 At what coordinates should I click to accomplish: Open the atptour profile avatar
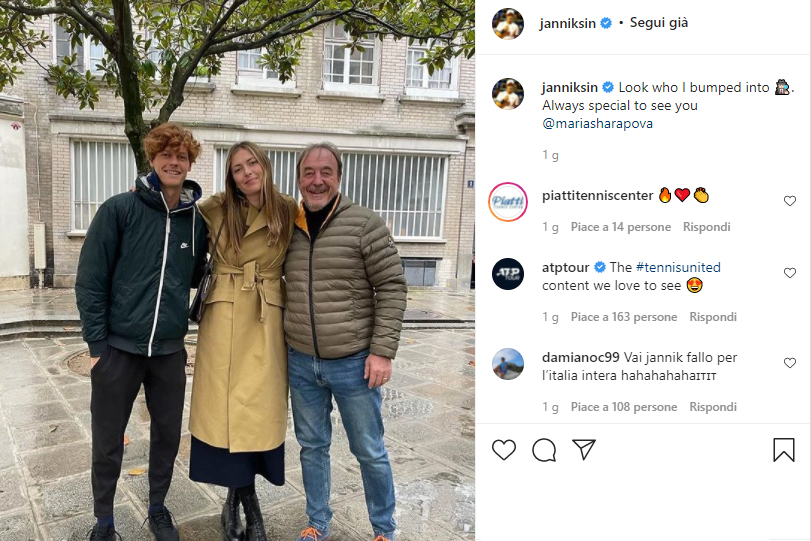508,274
